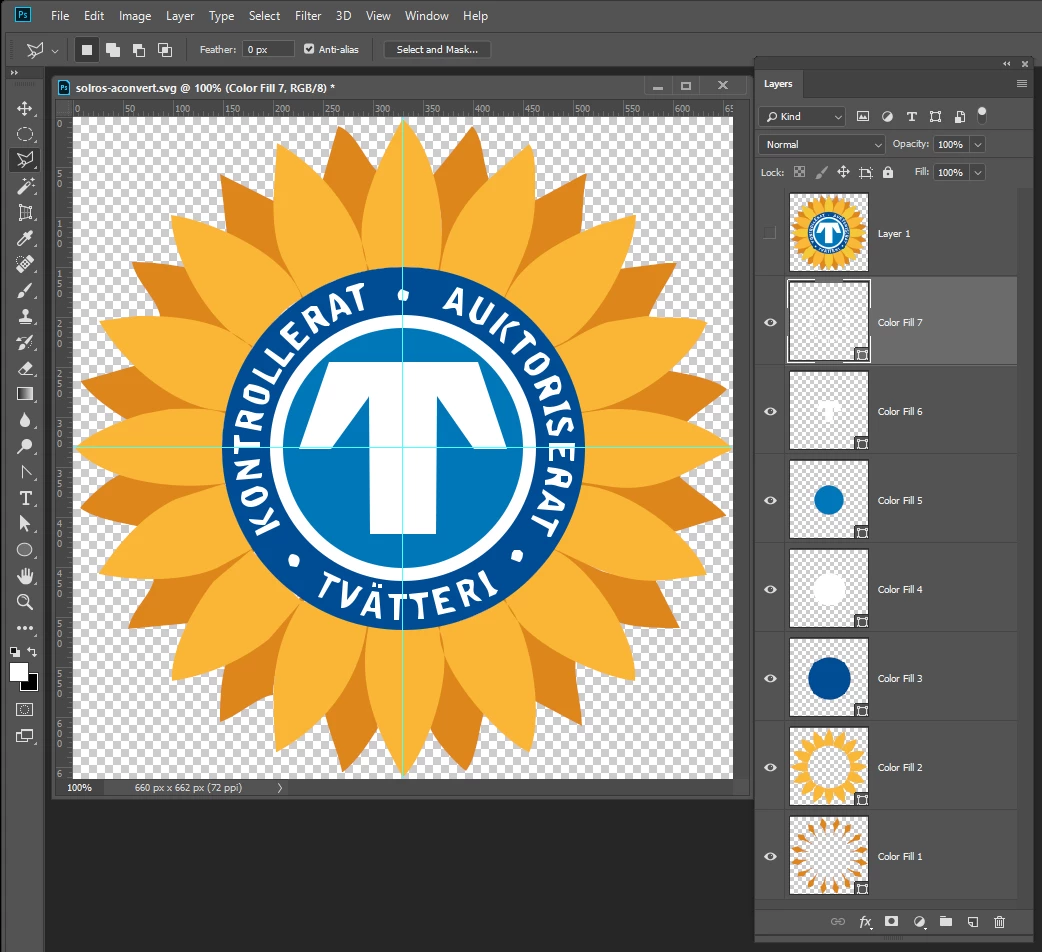The height and width of the screenshot is (952, 1042).
Task: Create a new group folder
Action: tap(946, 921)
